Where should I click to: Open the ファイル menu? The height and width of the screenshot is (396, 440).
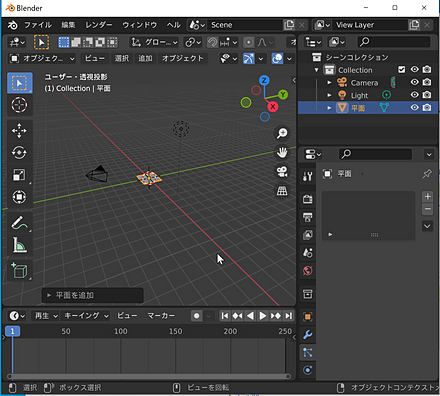click(38, 25)
